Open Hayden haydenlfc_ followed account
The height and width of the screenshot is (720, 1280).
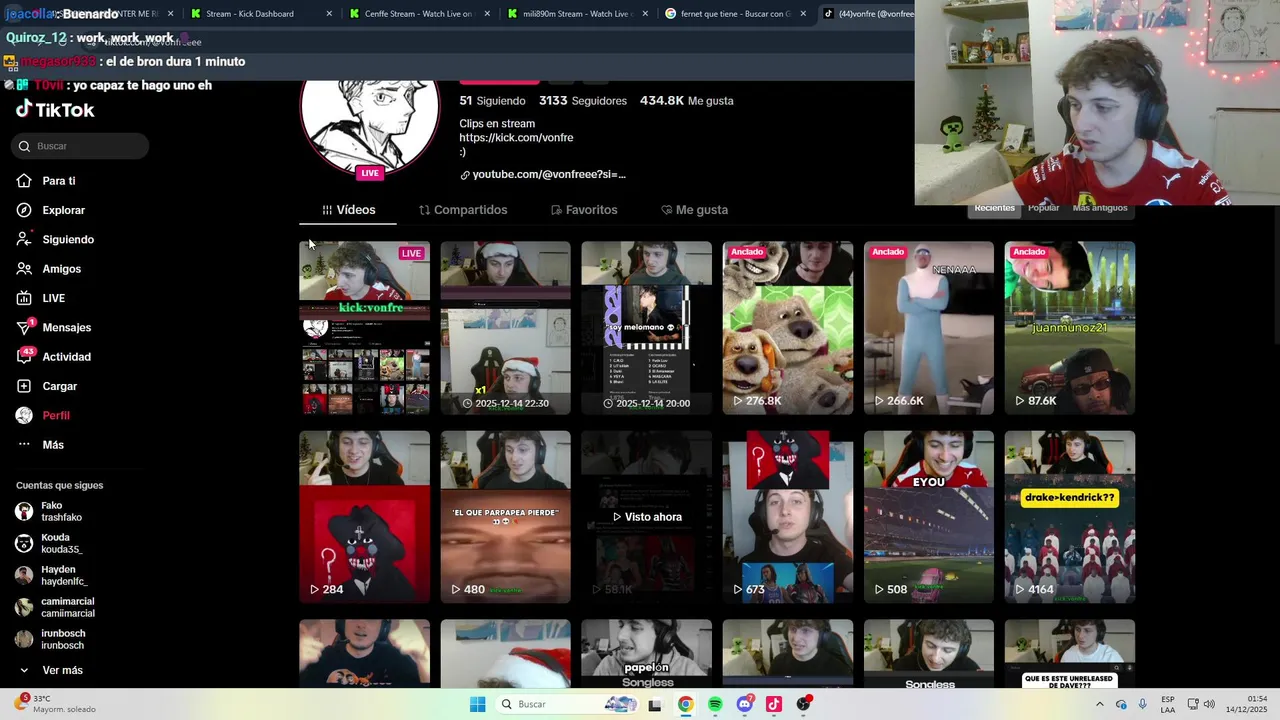[52, 576]
